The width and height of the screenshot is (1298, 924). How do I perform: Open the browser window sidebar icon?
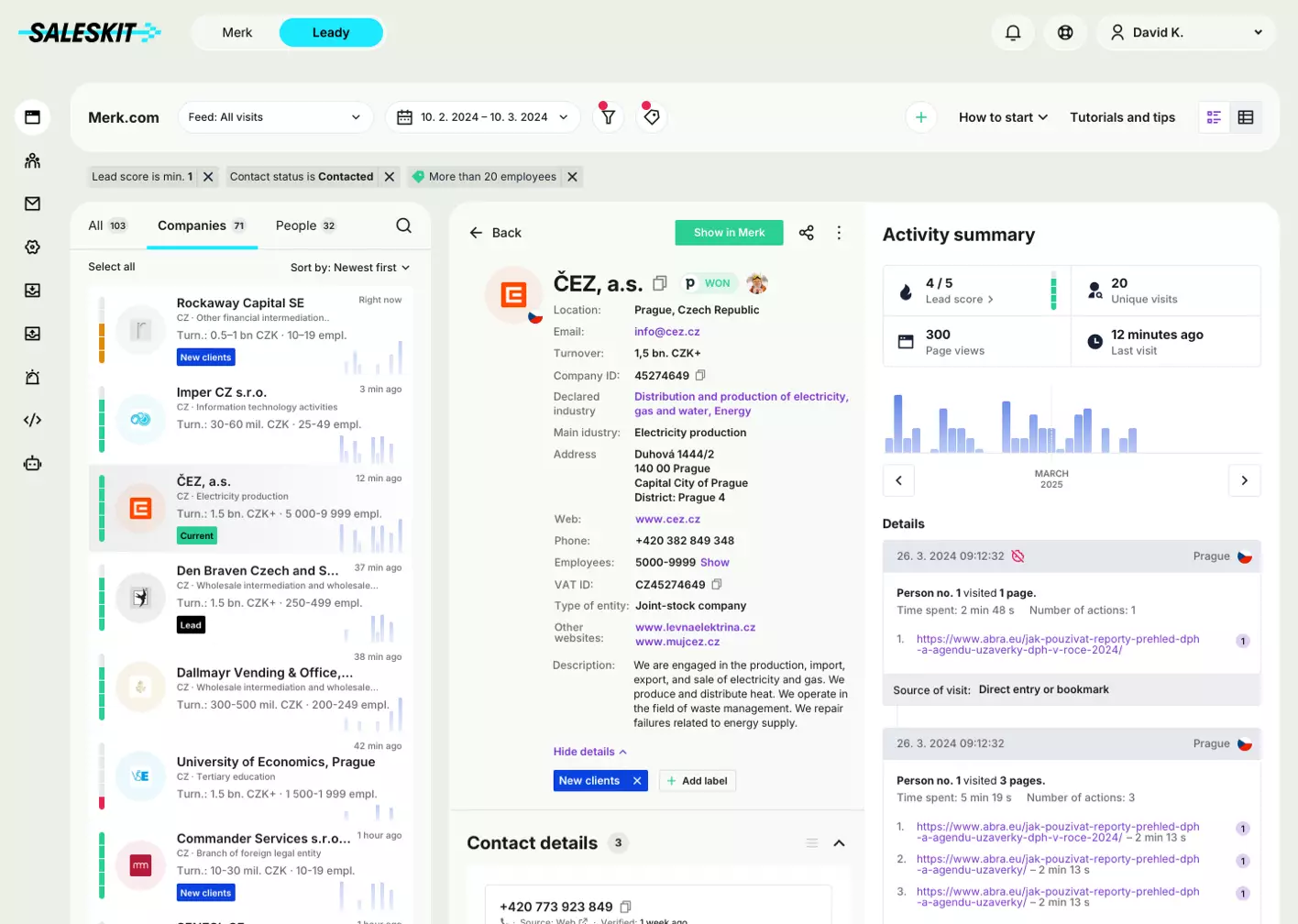click(33, 117)
